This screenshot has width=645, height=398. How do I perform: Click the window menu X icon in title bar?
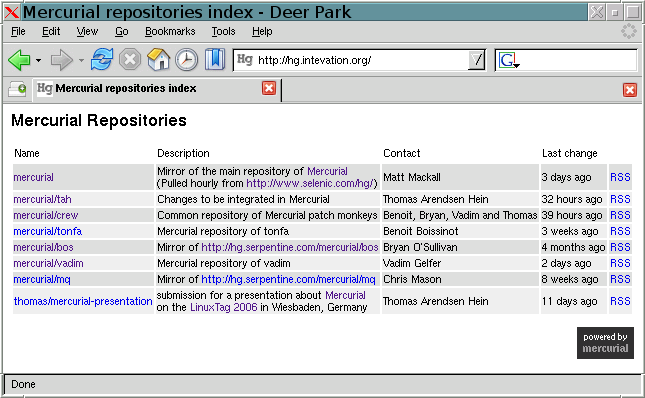coord(12,12)
